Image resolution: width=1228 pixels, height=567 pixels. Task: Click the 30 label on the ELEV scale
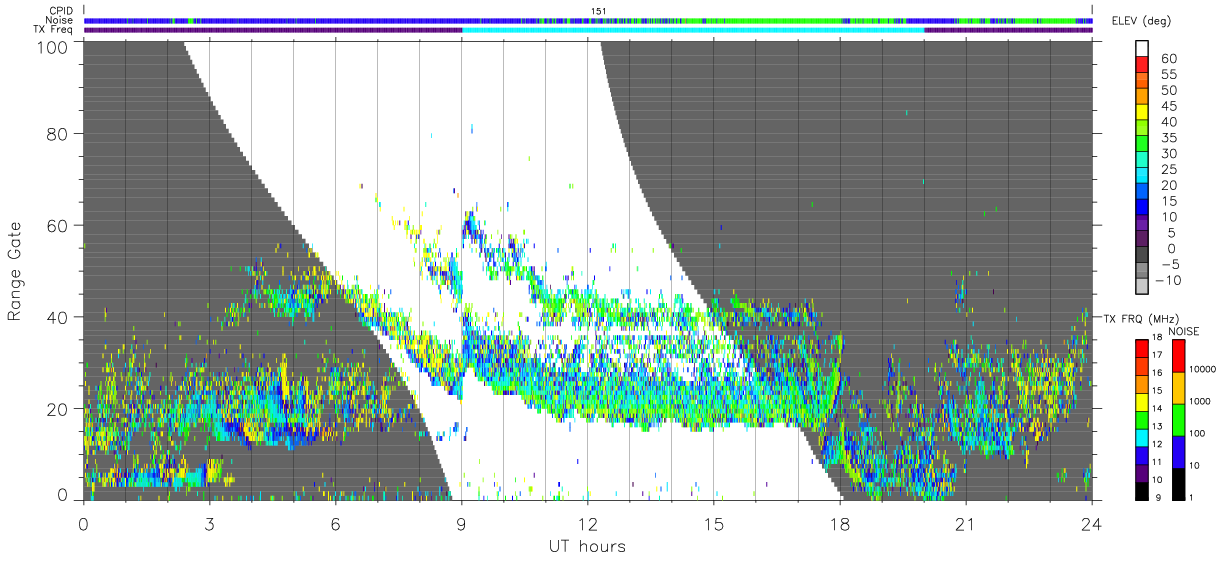tap(1168, 154)
